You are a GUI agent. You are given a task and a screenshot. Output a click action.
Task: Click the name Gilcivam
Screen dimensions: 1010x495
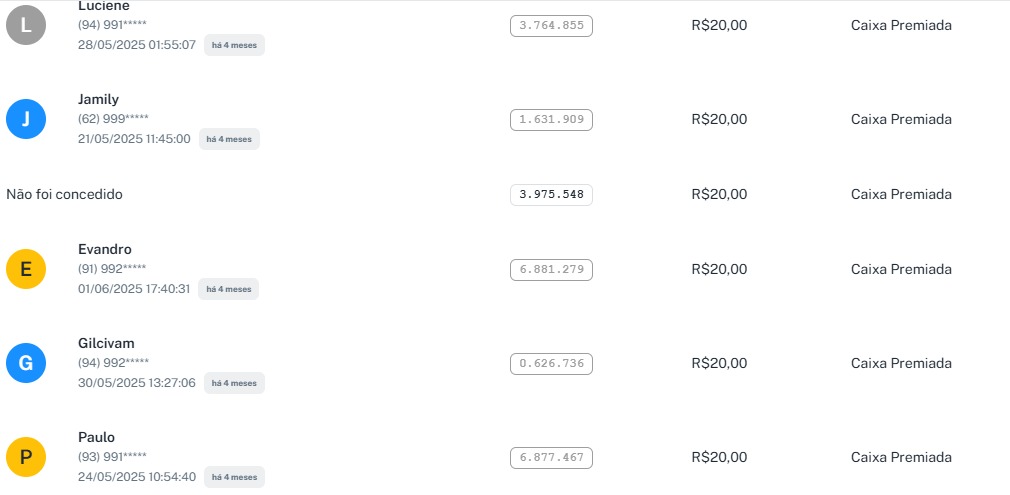[106, 343]
